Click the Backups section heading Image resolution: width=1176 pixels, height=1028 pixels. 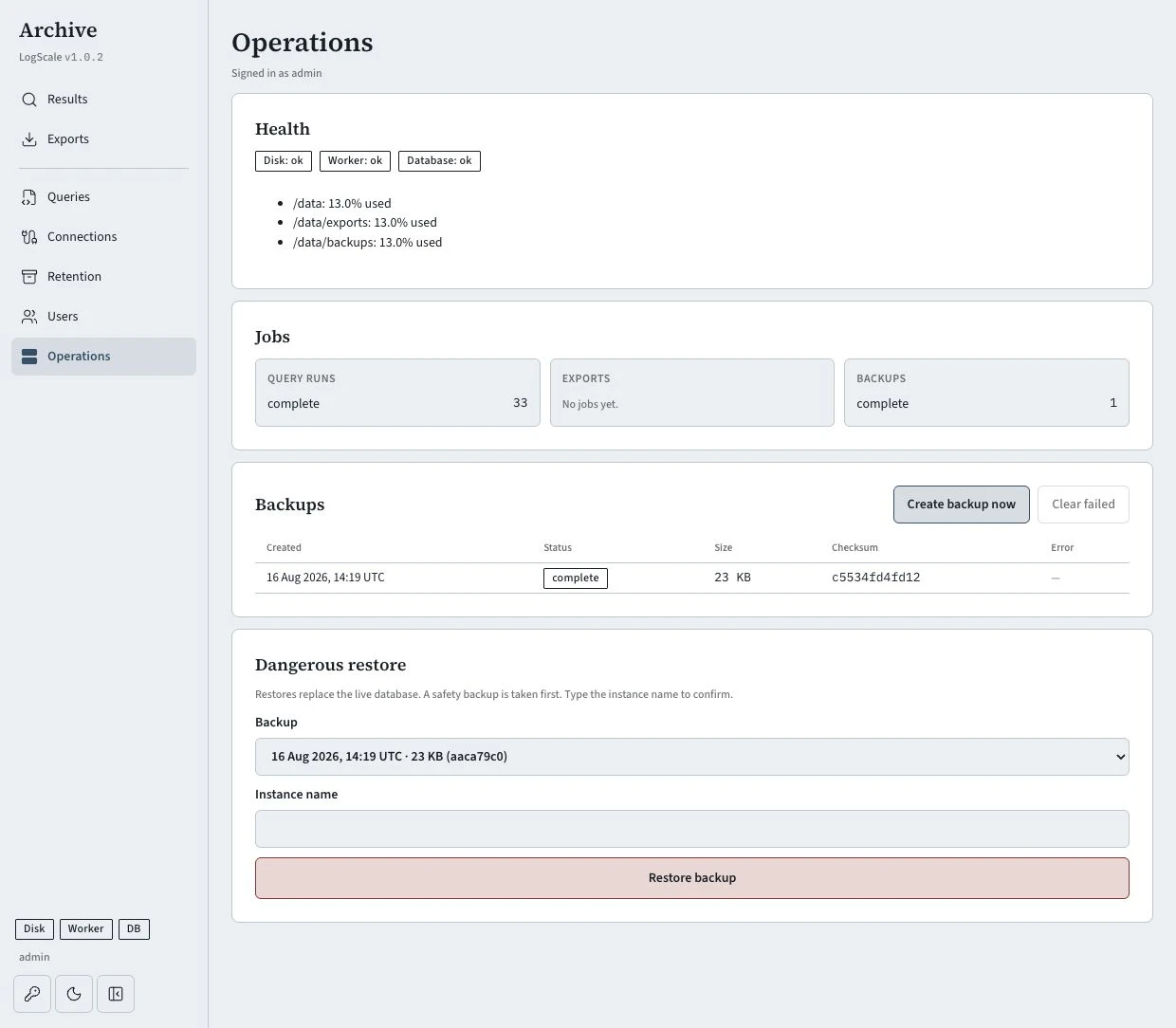click(289, 505)
